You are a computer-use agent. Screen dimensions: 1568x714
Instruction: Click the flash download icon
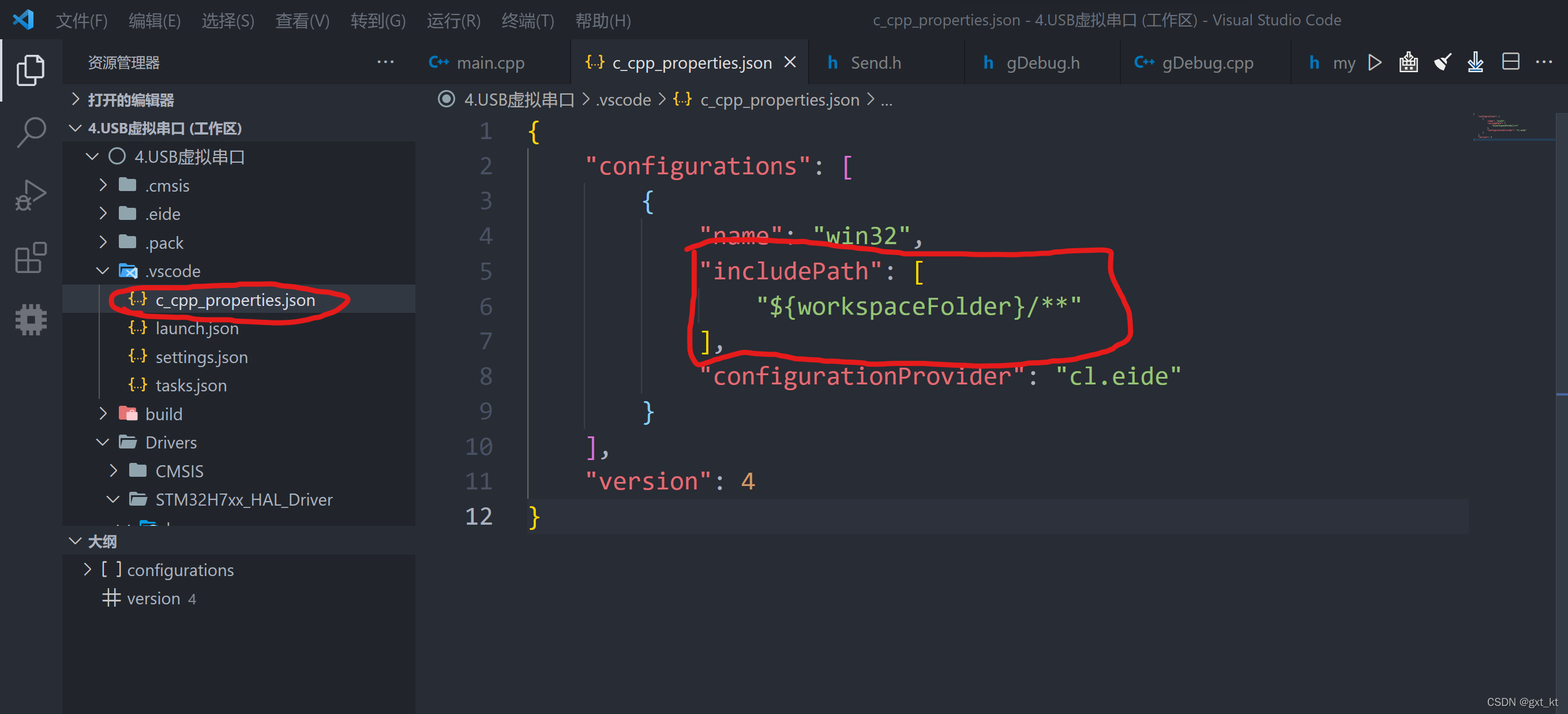tap(1476, 63)
